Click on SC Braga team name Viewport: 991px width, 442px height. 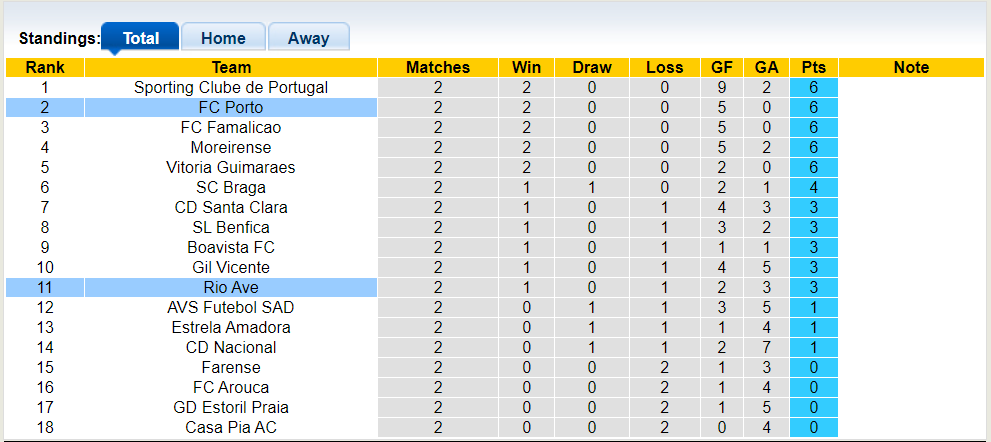click(231, 188)
